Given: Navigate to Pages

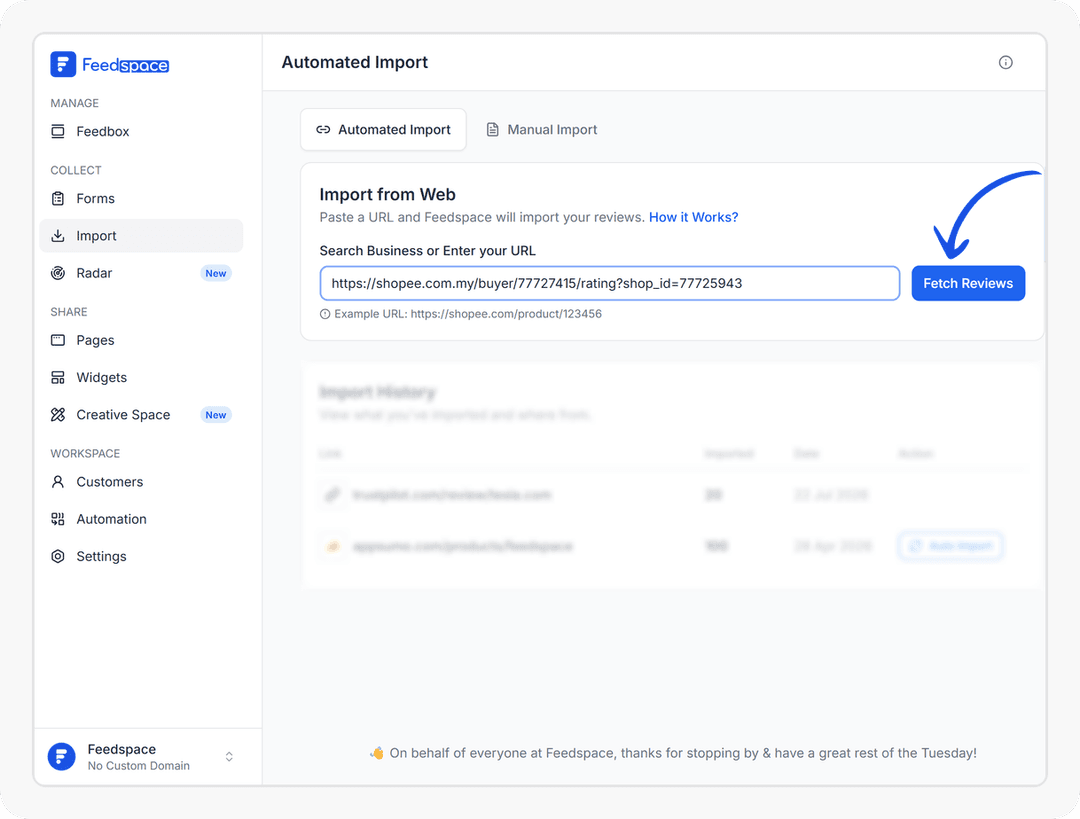Looking at the screenshot, I should pyautogui.click(x=141, y=340).
